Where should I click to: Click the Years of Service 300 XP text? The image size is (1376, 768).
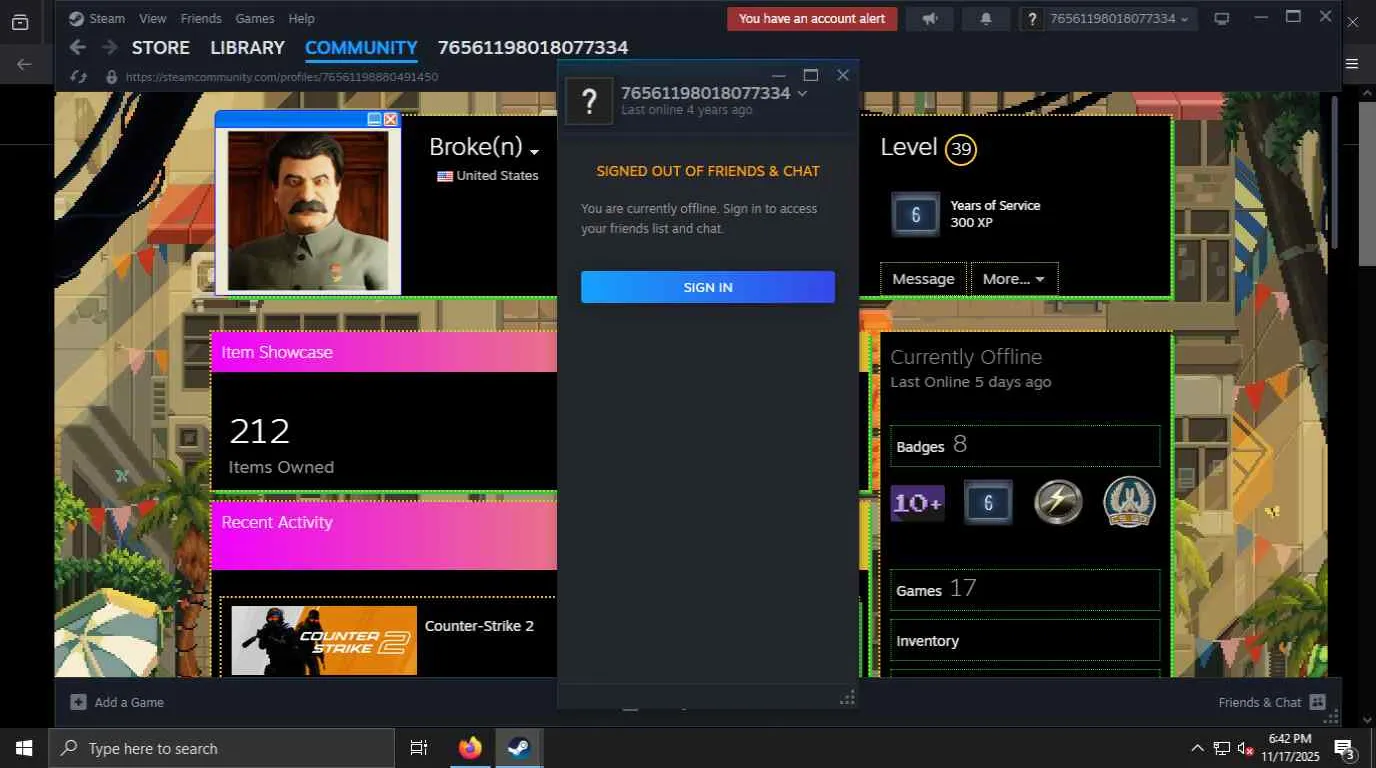[995, 214]
